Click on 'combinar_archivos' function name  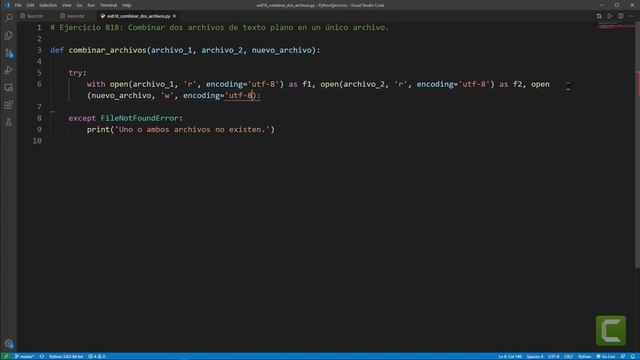coord(107,50)
